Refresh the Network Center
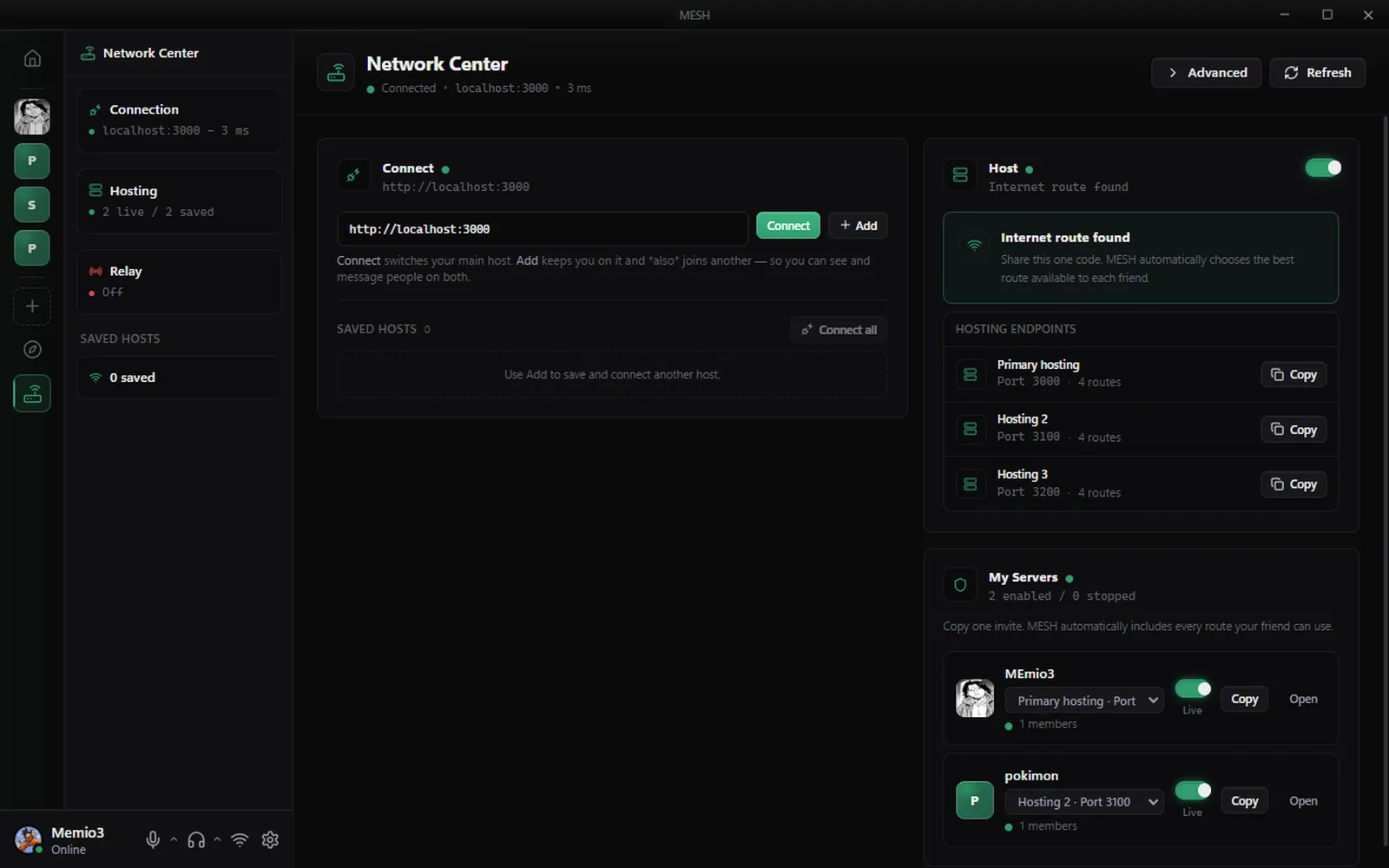This screenshot has height=868, width=1389. point(1318,73)
